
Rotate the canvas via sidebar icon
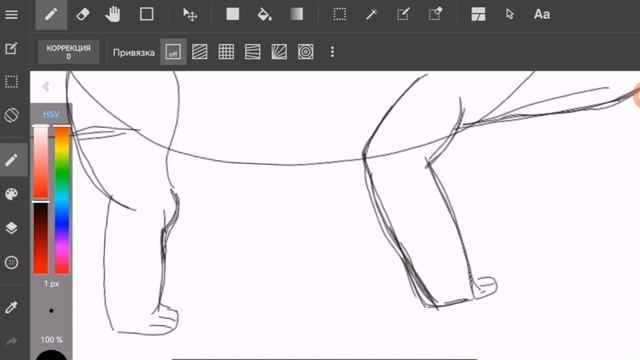pos(11,115)
